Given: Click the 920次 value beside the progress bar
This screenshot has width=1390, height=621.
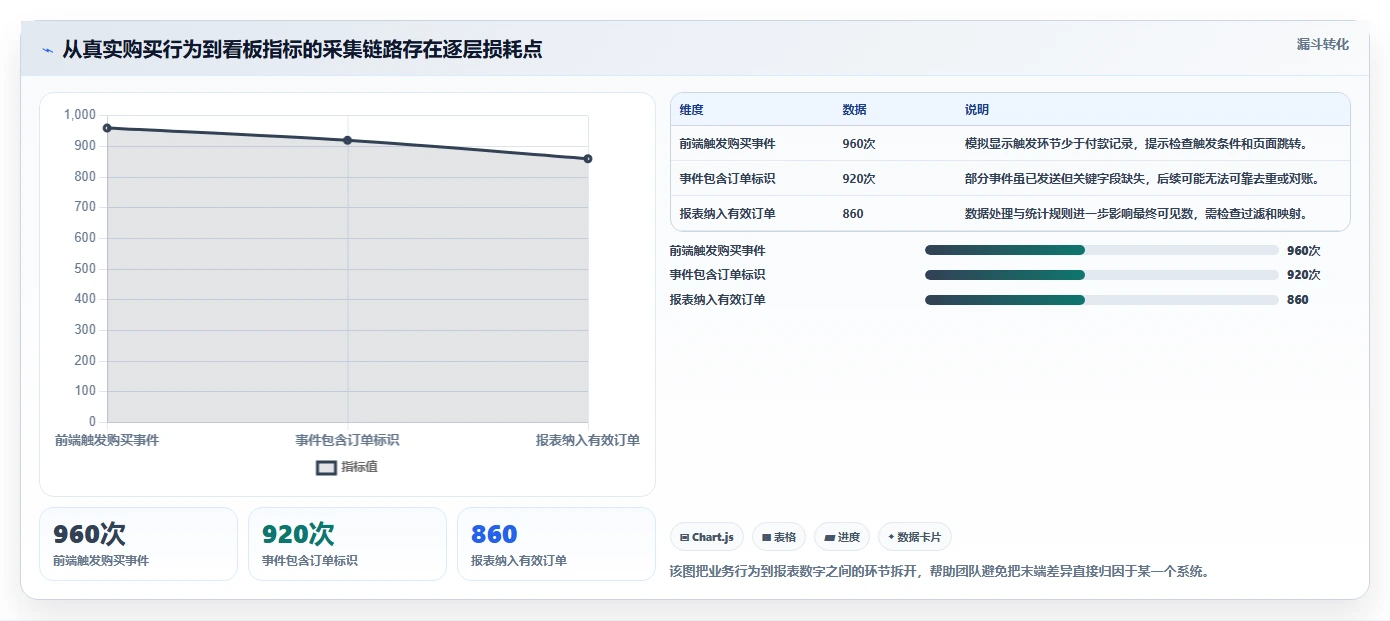Looking at the screenshot, I should (1303, 275).
